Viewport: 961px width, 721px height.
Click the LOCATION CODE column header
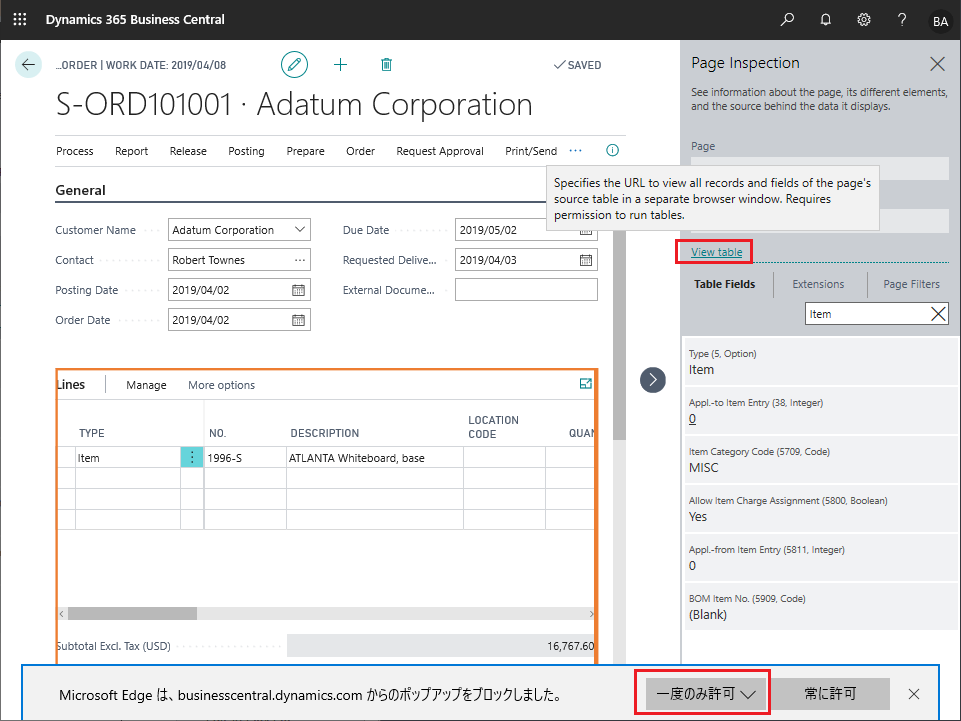point(493,427)
